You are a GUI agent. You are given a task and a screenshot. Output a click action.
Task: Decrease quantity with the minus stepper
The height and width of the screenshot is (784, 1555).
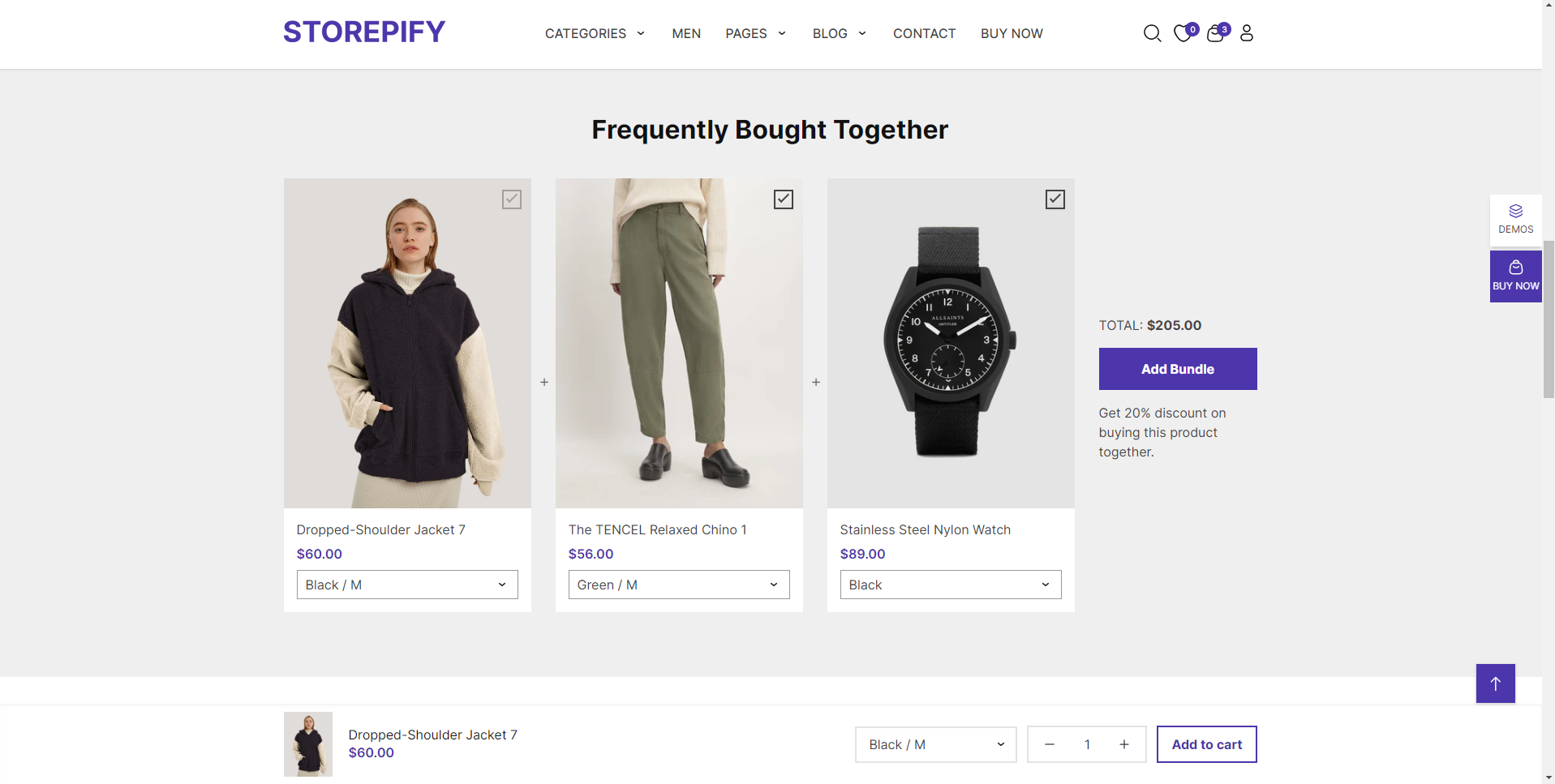(x=1049, y=744)
